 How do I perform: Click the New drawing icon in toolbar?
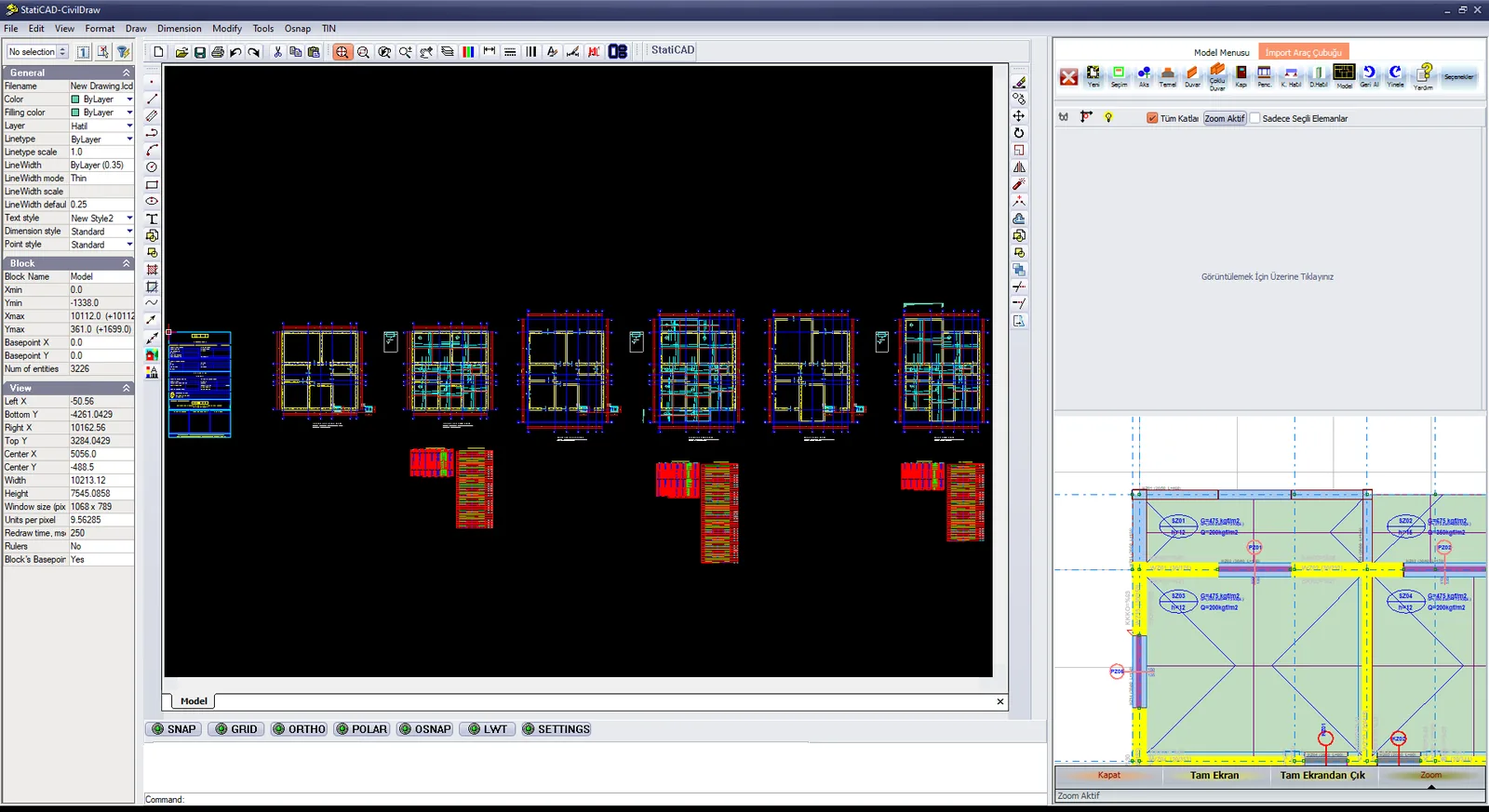click(x=159, y=52)
